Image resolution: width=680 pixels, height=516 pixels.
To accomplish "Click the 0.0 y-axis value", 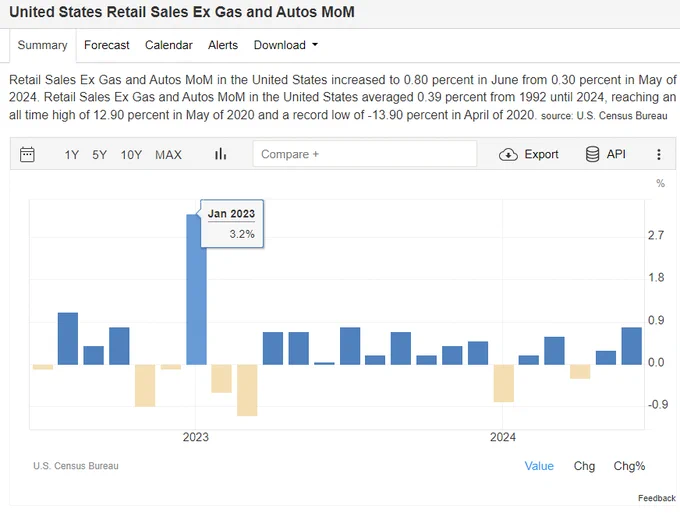I will coord(656,363).
